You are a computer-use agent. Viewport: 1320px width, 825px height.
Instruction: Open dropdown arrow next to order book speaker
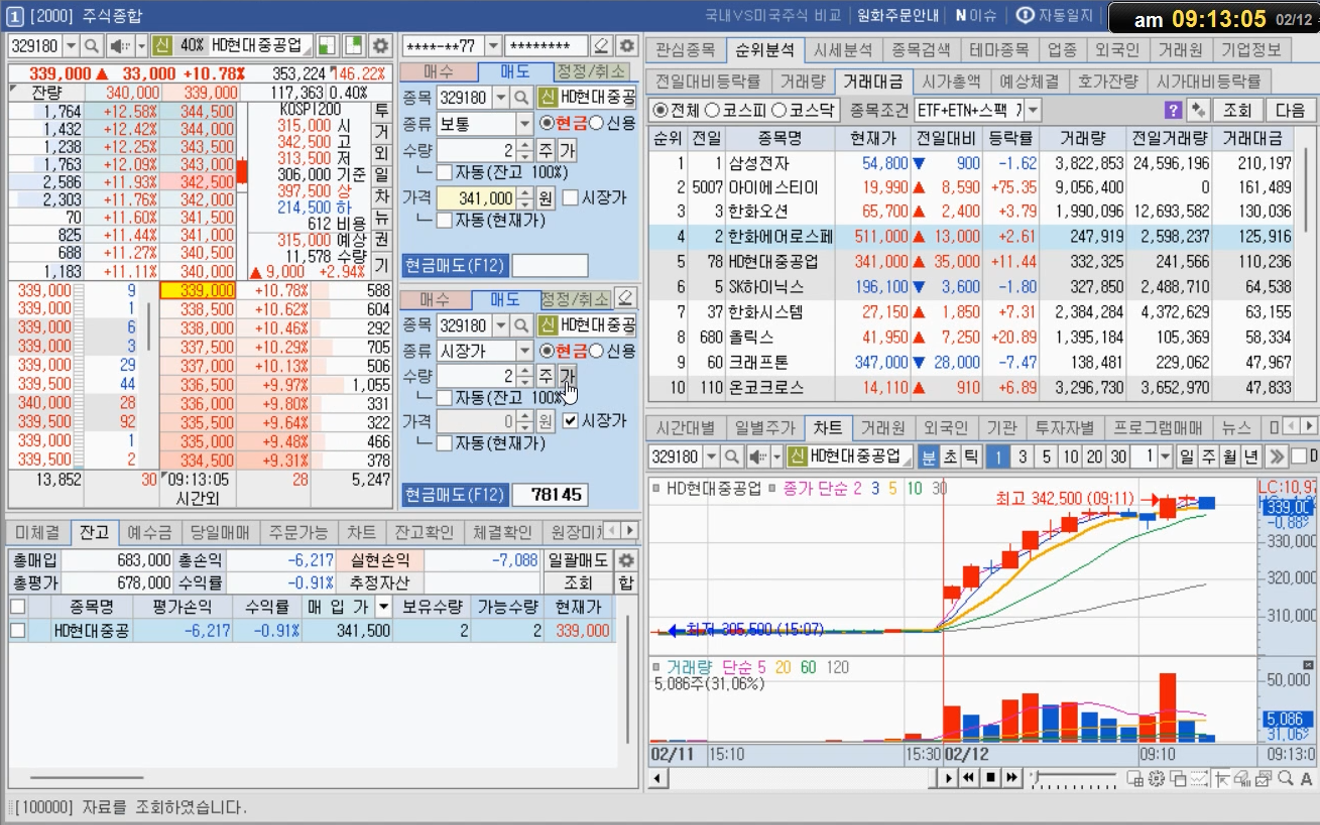[x=140, y=46]
